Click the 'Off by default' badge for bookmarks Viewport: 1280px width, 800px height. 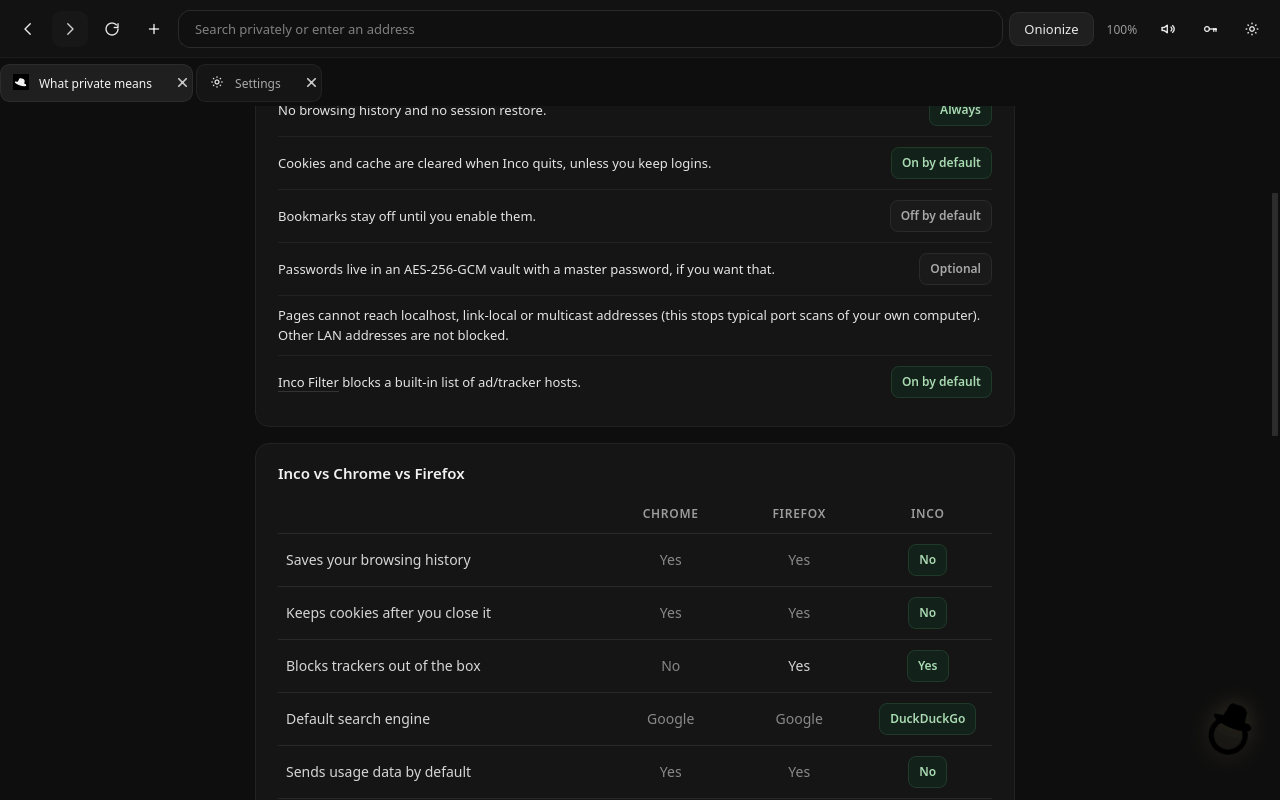pos(940,216)
